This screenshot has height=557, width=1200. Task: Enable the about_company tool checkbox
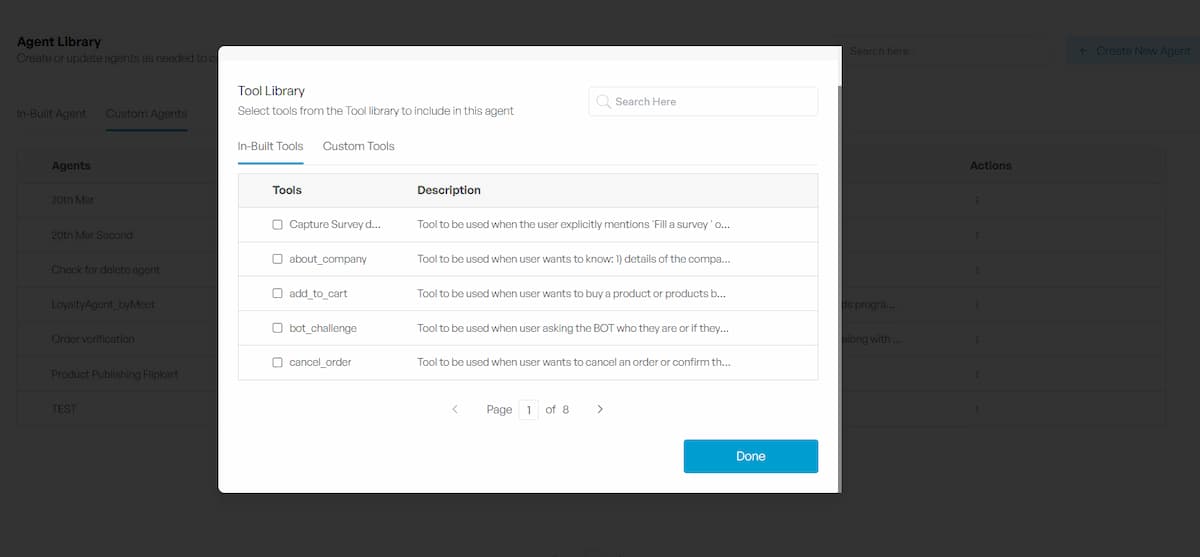tap(278, 259)
